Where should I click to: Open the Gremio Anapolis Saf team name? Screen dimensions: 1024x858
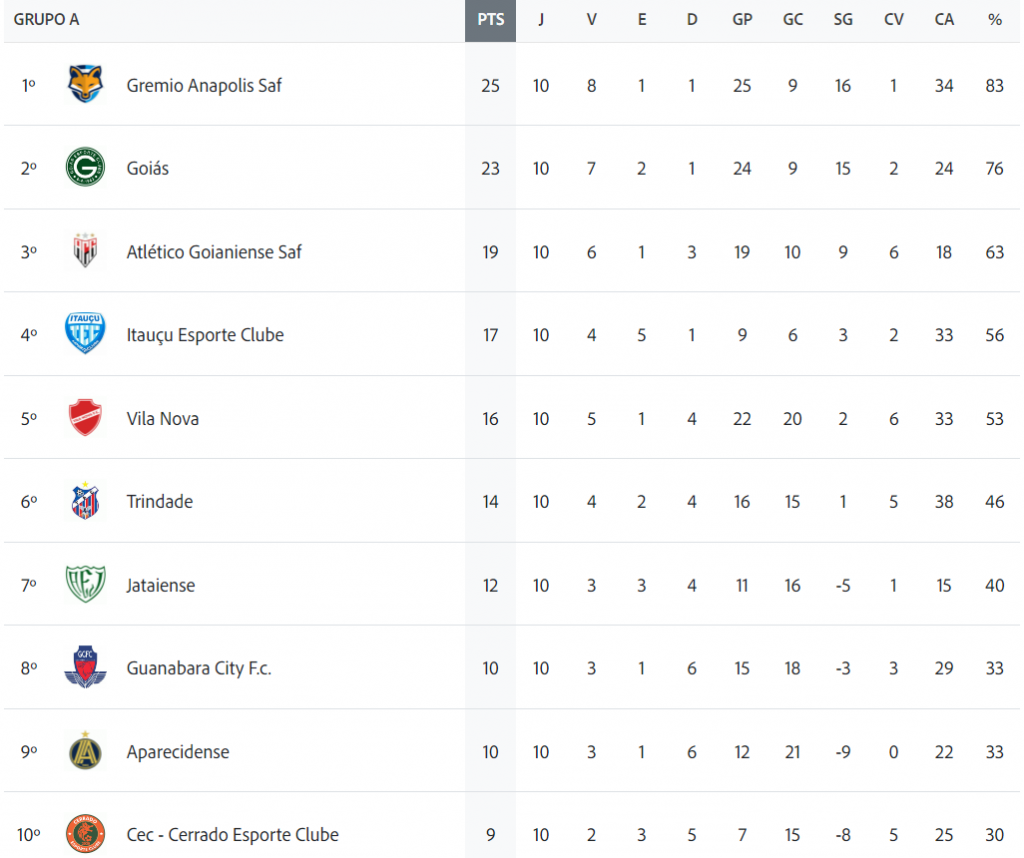coord(204,86)
